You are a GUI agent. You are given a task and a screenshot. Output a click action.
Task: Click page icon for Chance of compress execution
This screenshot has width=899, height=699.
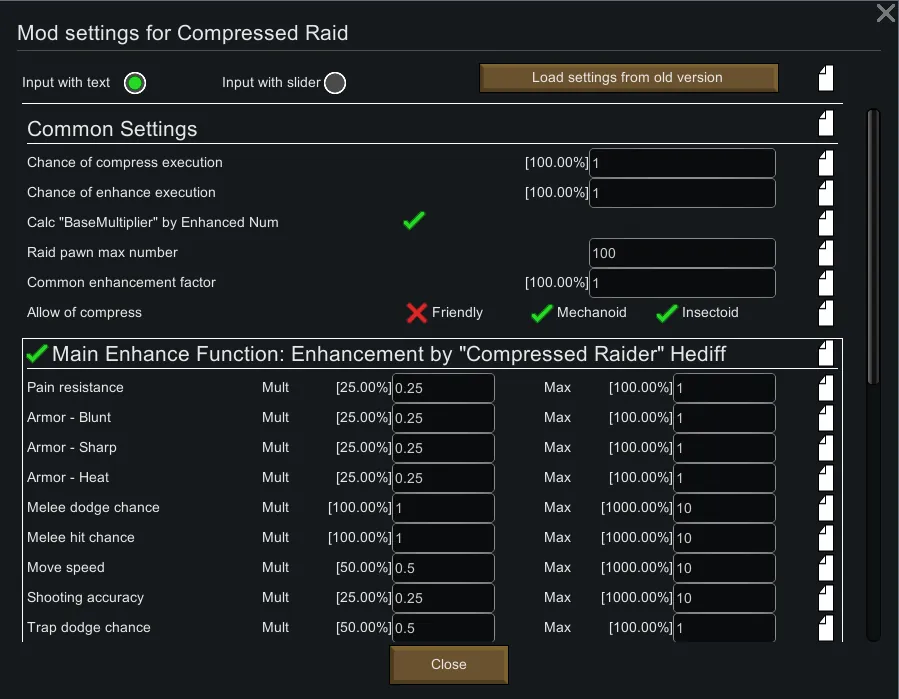[825, 163]
